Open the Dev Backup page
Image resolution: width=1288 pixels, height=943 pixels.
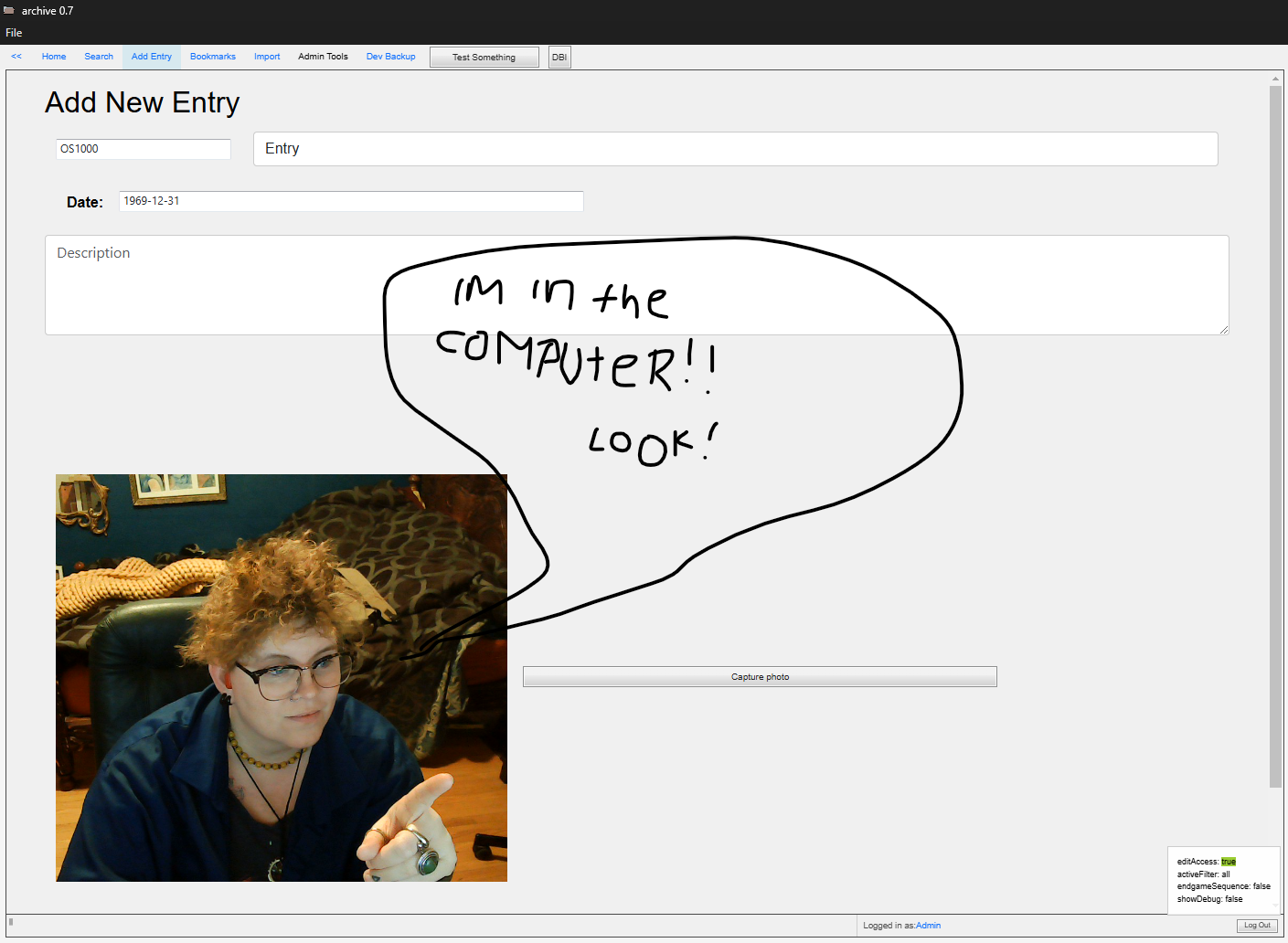coord(390,57)
